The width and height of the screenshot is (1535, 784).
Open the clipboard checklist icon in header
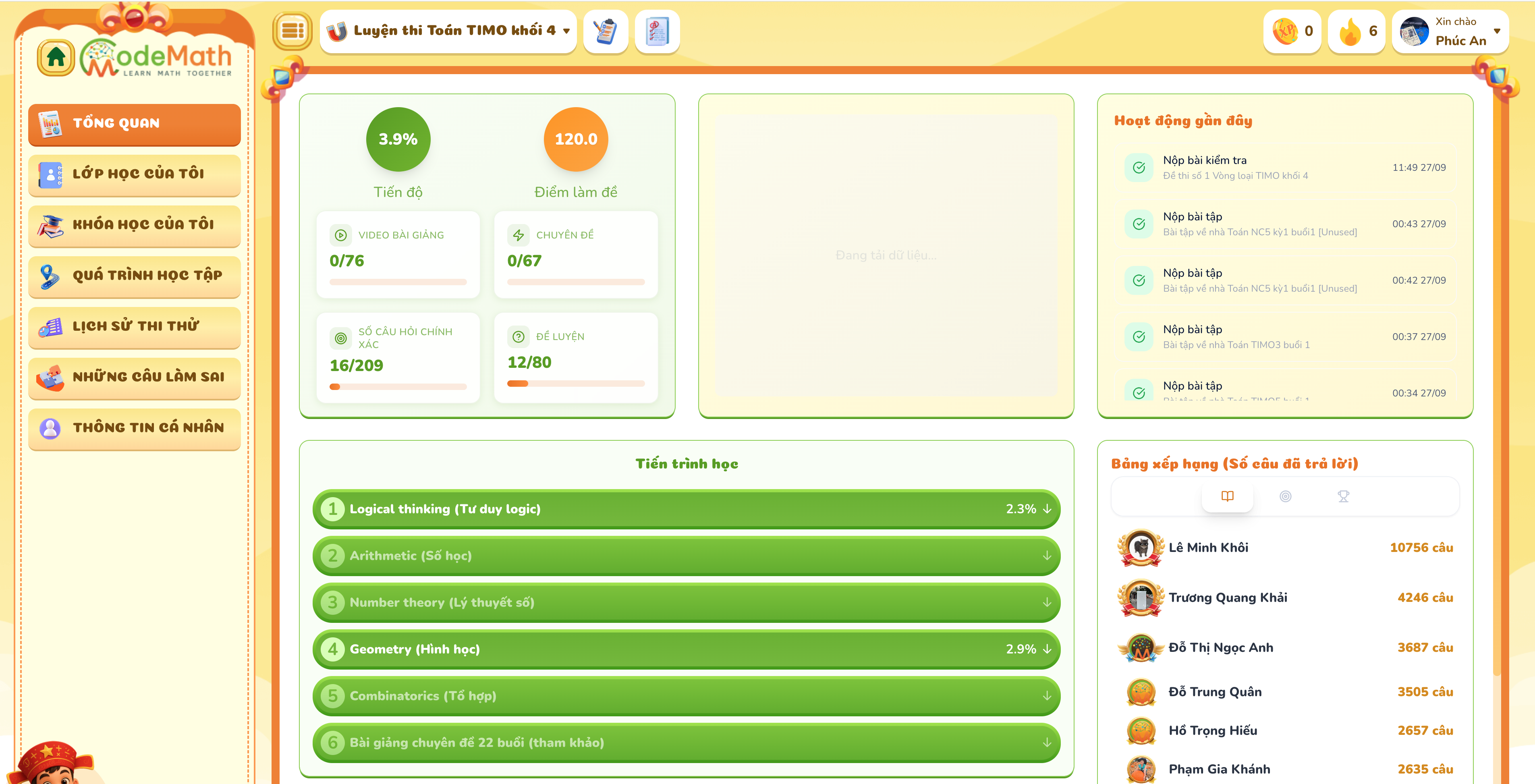point(606,31)
